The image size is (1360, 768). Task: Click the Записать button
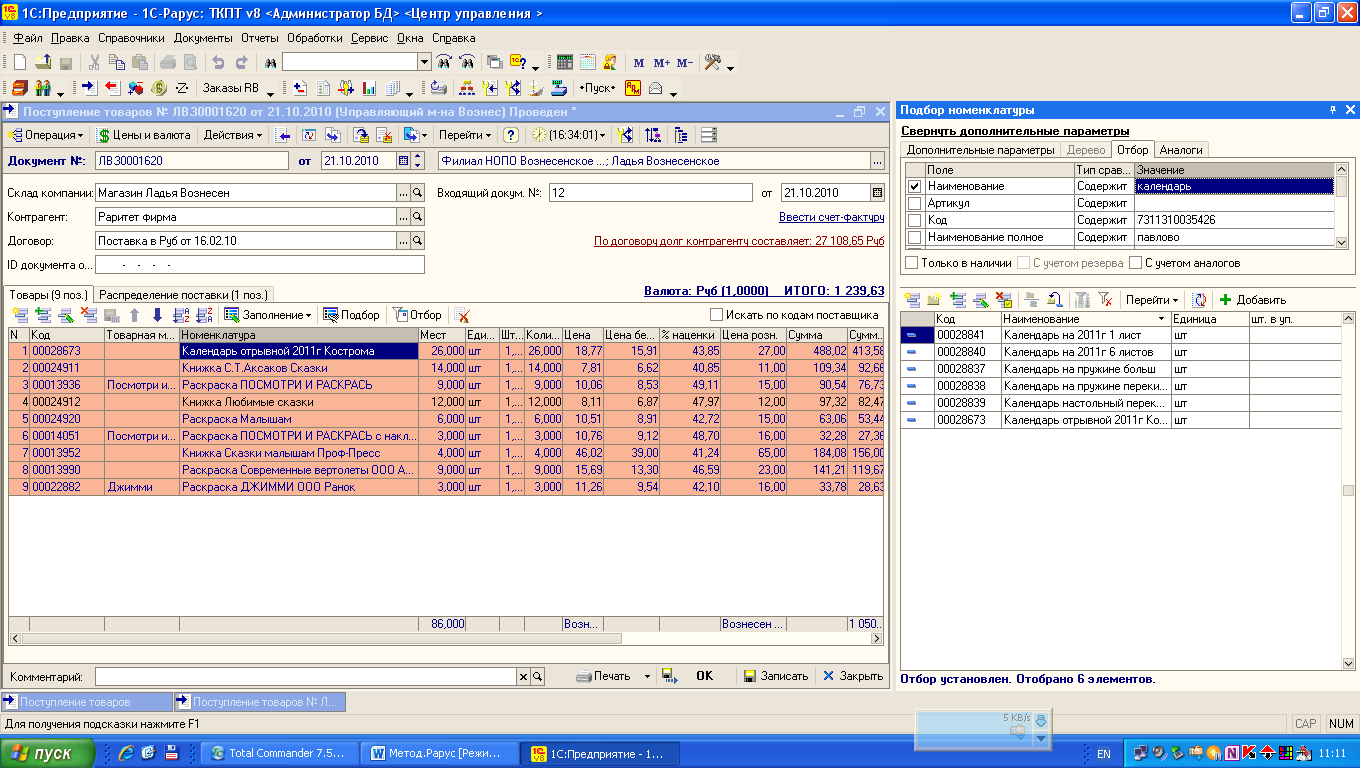(x=775, y=676)
